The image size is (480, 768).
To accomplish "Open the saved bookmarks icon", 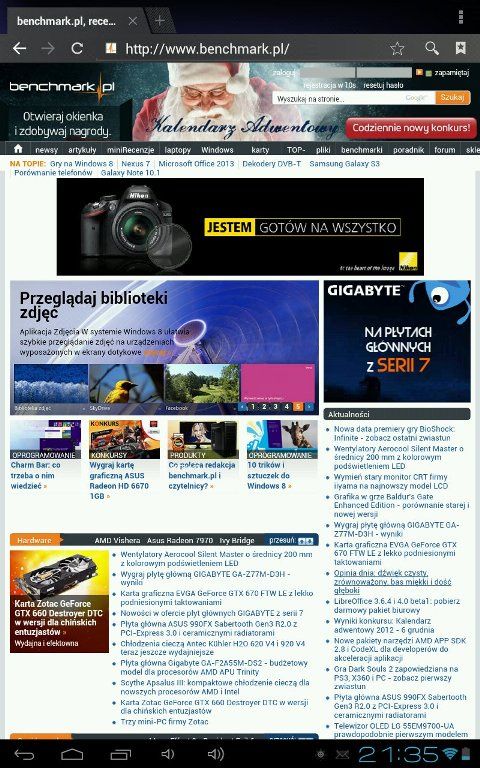I will pyautogui.click(x=460, y=48).
